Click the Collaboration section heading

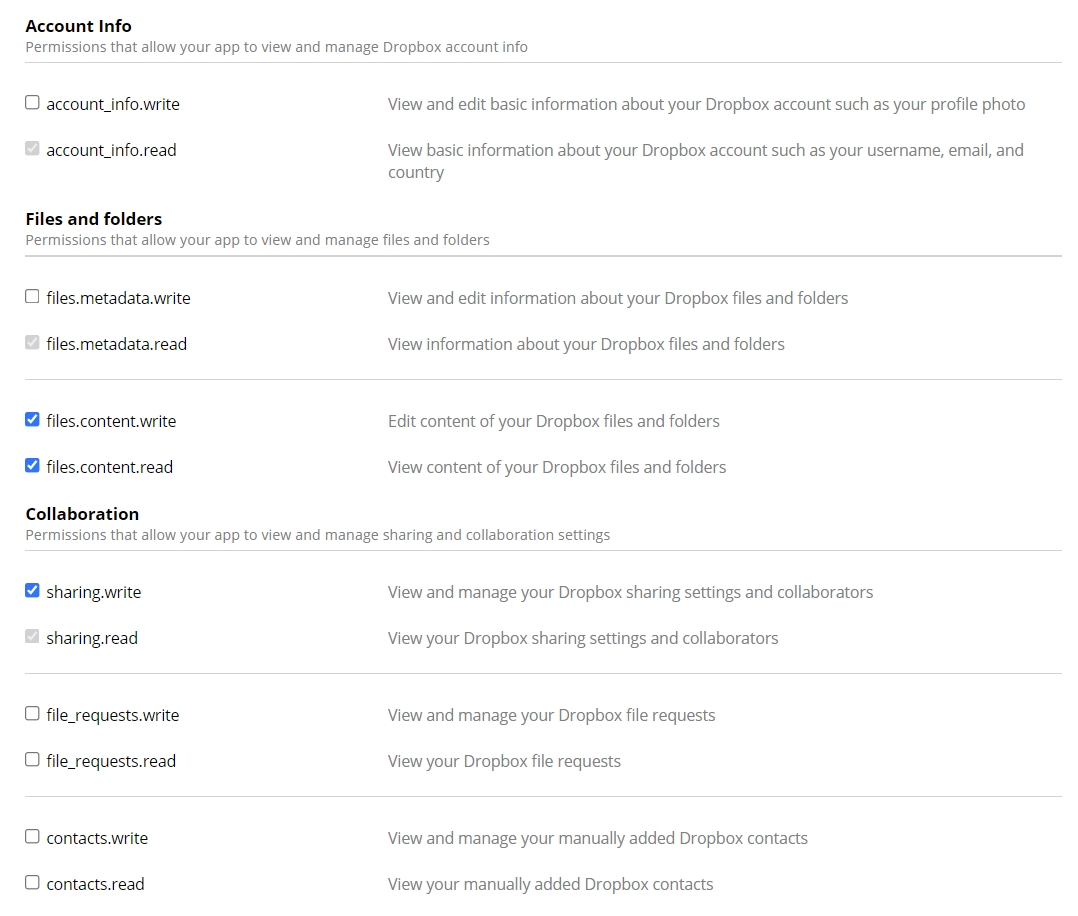pyautogui.click(x=82, y=514)
